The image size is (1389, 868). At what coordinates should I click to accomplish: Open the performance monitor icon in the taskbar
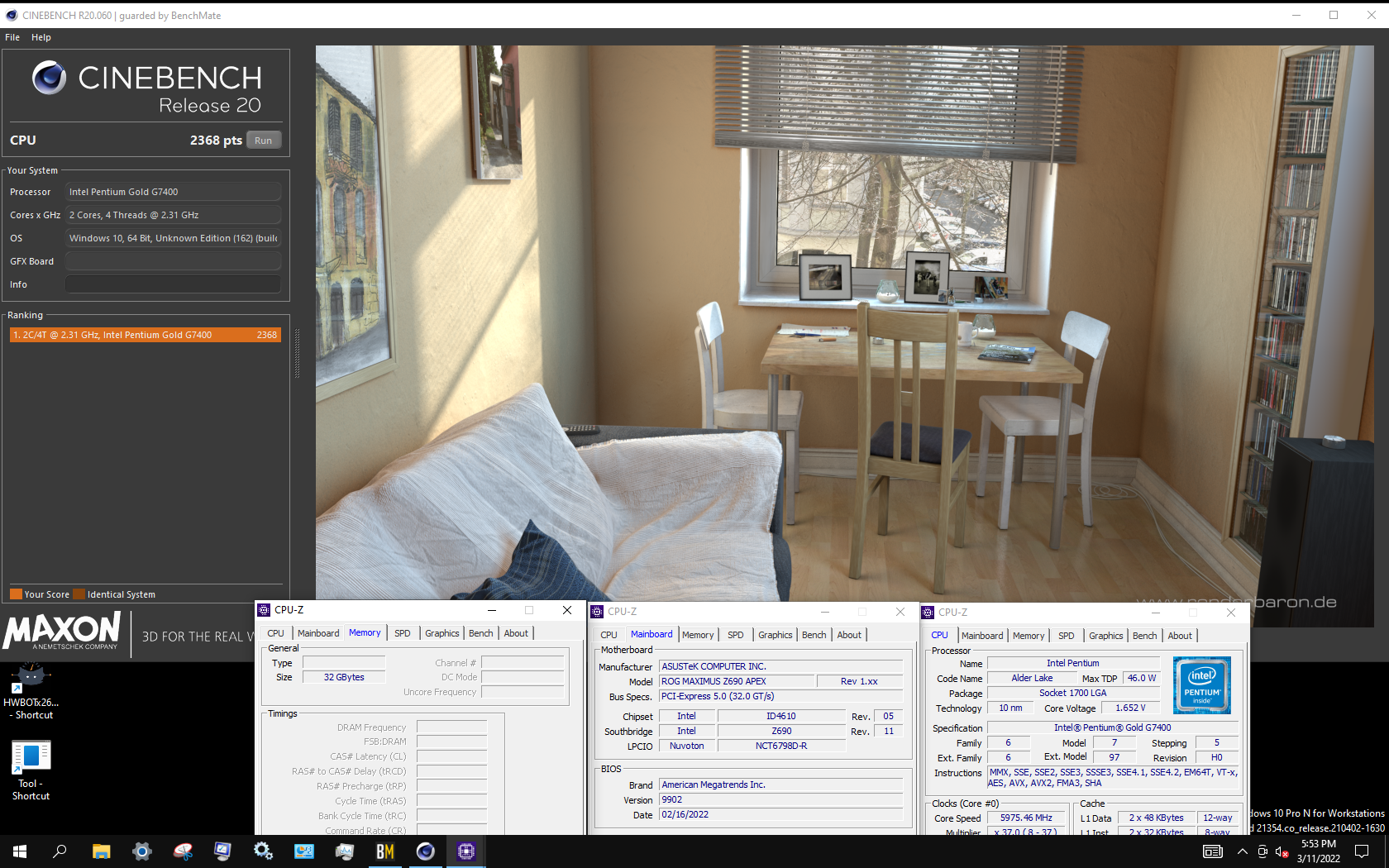click(344, 851)
